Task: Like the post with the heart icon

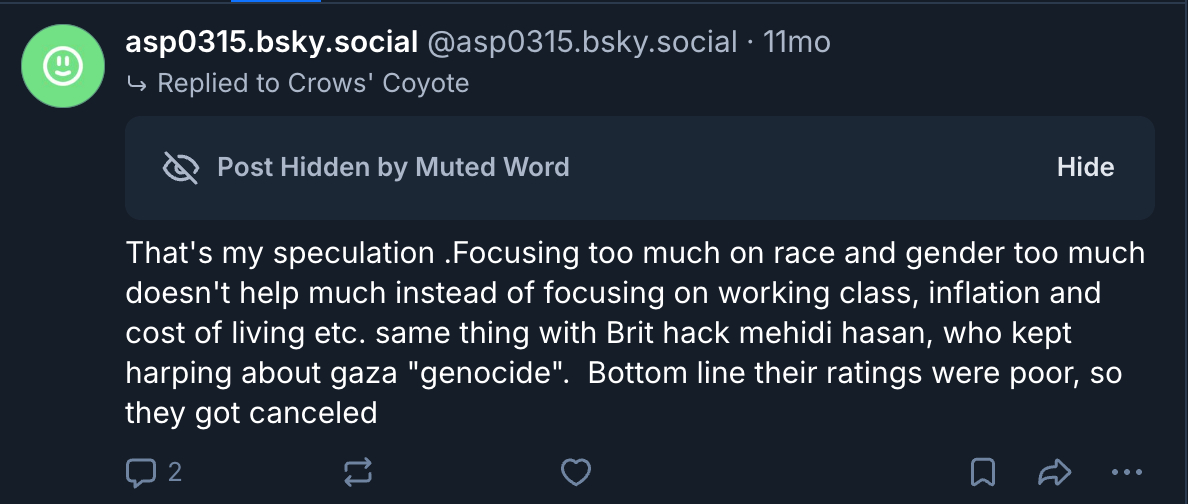Action: 575,472
